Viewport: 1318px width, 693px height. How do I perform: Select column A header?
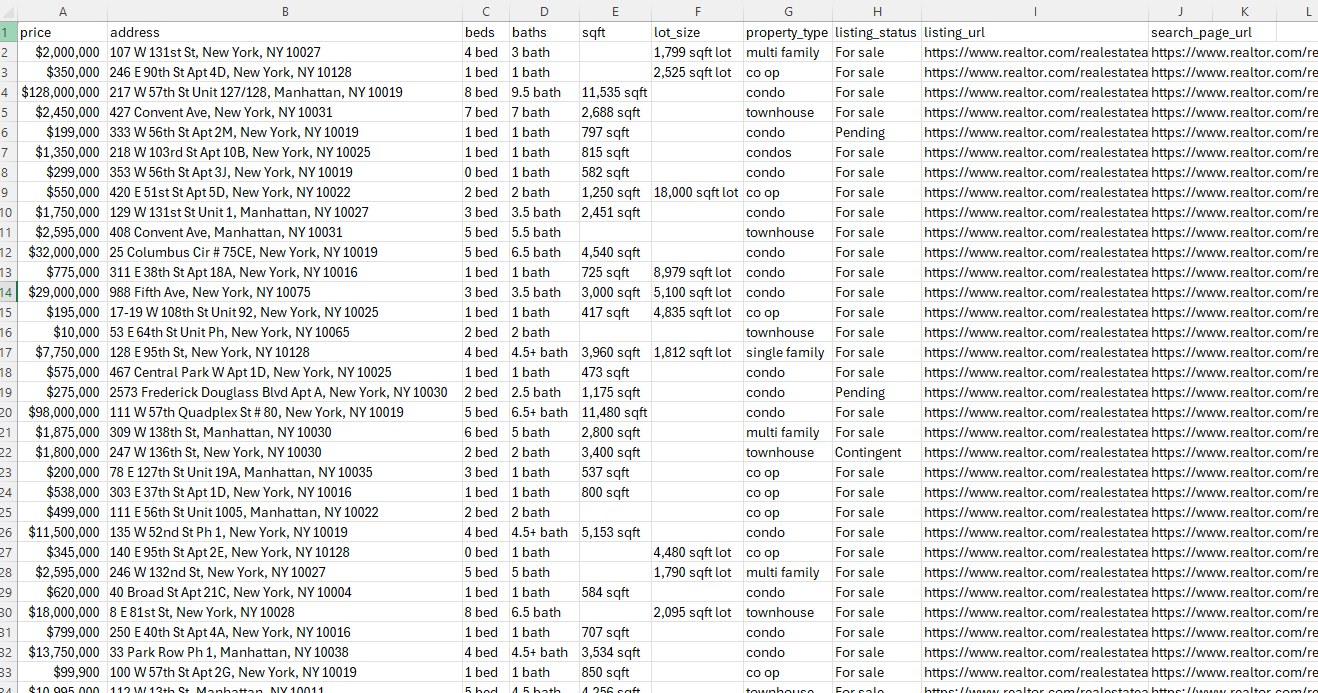62,11
